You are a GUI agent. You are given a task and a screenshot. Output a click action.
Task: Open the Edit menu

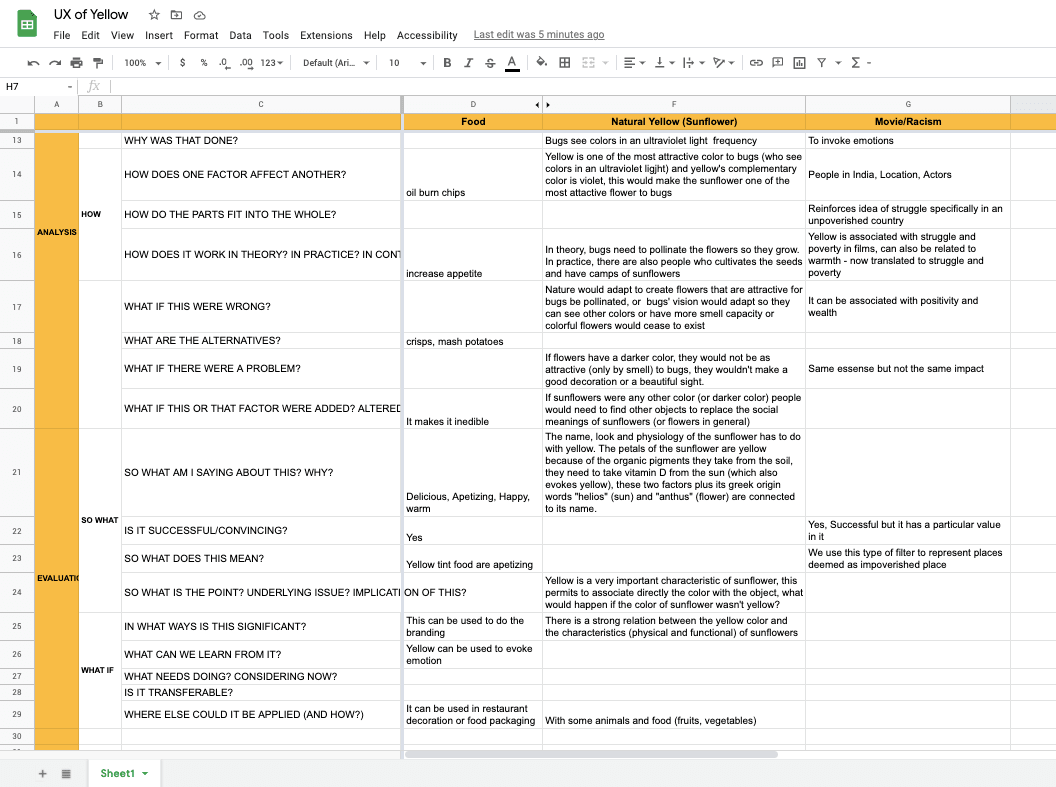(x=90, y=35)
